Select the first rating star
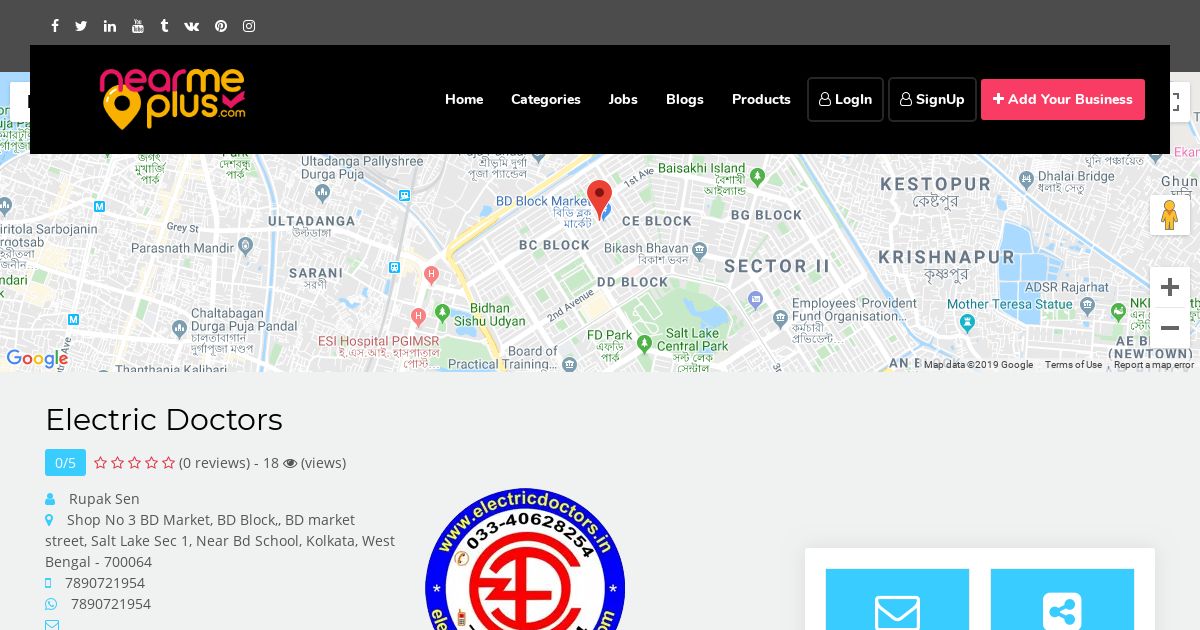1200x630 pixels. click(101, 463)
